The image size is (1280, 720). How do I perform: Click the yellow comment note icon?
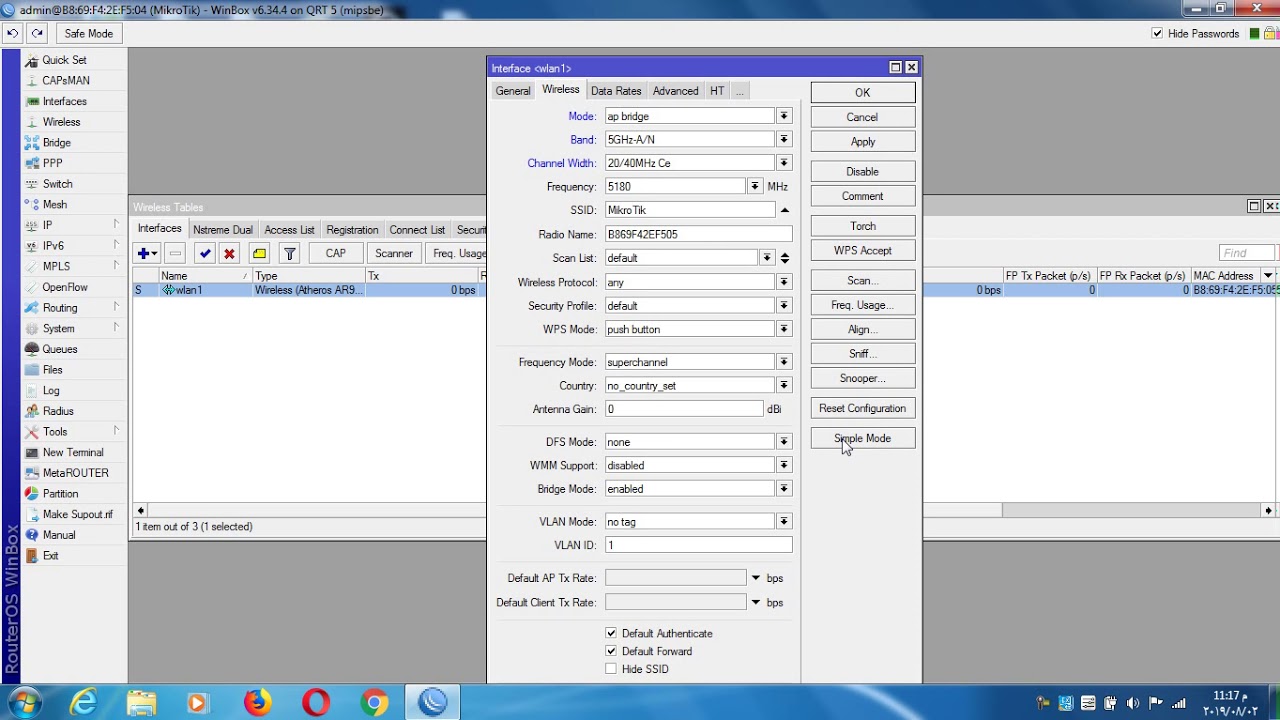pos(260,254)
